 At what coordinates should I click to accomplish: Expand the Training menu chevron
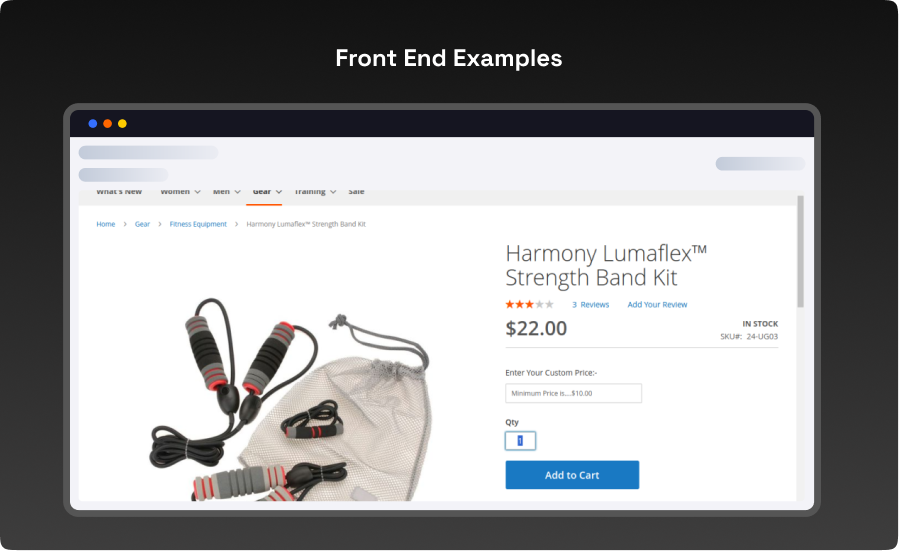click(333, 192)
